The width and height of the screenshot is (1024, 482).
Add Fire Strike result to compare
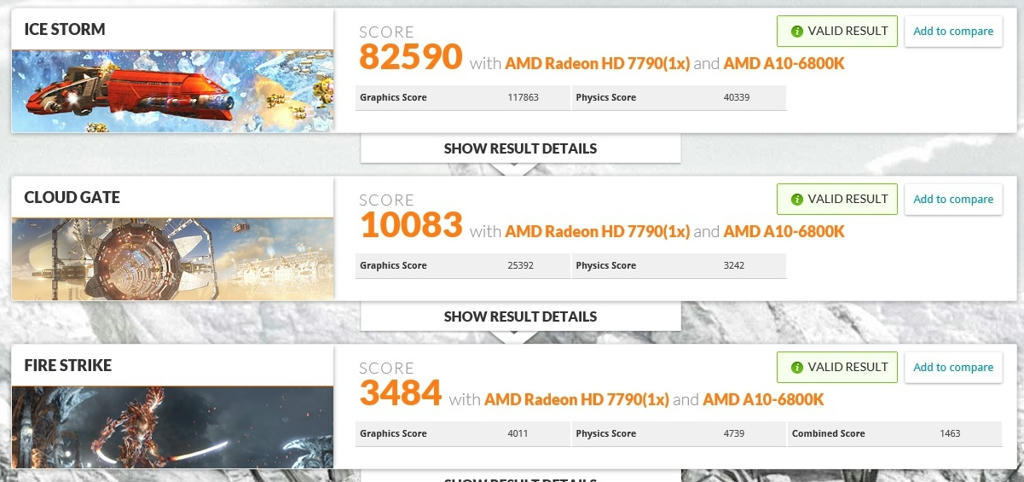(x=953, y=367)
